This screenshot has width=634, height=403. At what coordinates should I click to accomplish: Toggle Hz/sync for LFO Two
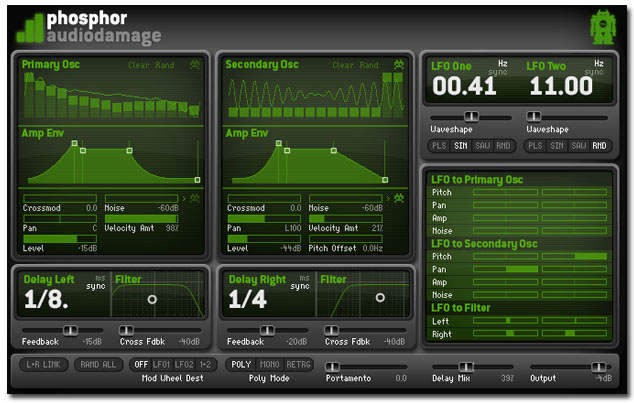595,68
